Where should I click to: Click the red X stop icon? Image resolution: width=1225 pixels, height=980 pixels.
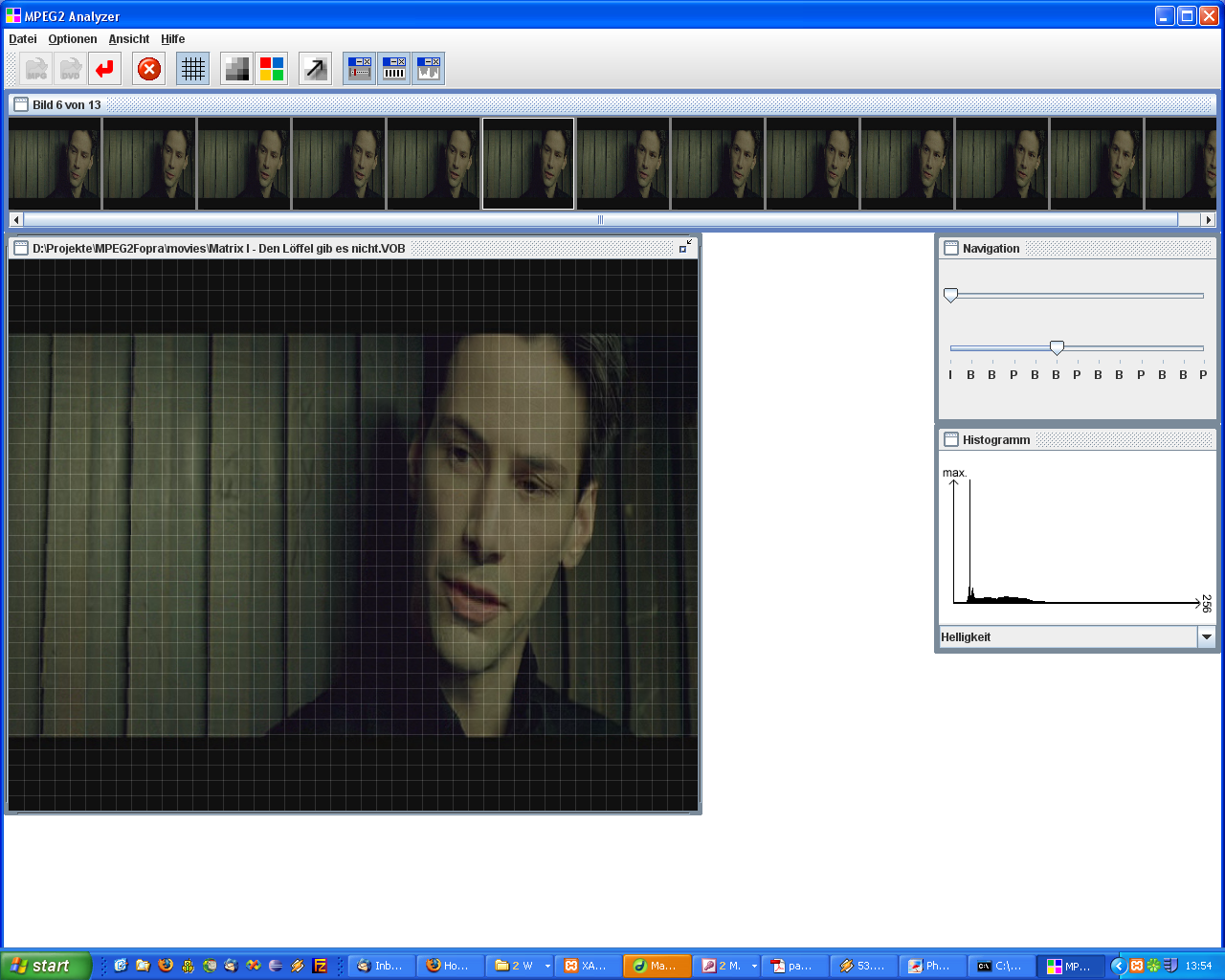[149, 69]
